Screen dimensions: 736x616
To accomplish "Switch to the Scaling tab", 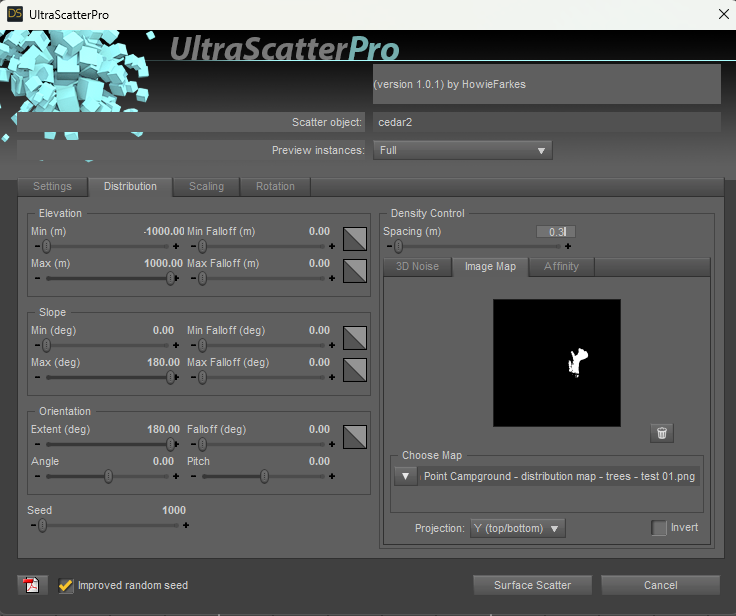I will [207, 186].
